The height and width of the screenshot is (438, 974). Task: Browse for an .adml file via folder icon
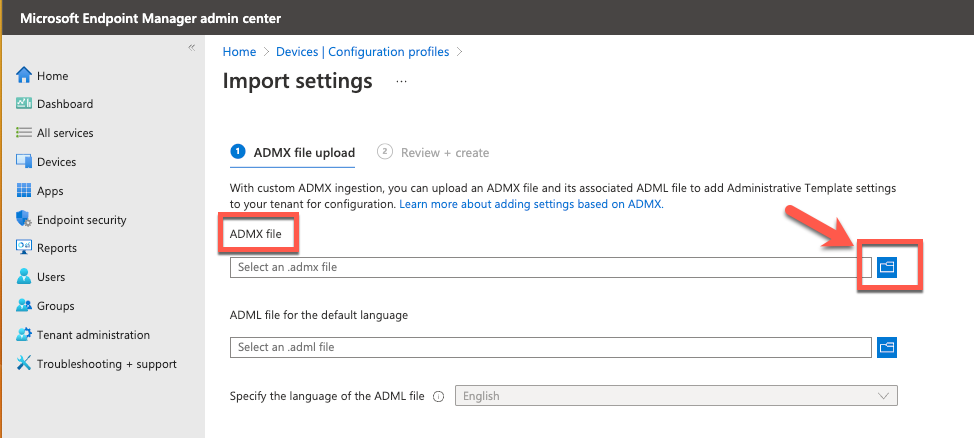click(887, 347)
